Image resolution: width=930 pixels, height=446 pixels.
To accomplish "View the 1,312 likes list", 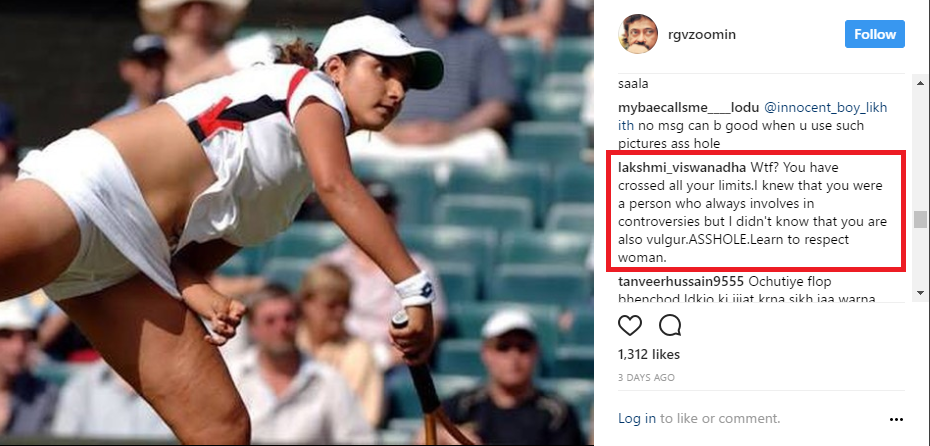I will [x=649, y=355].
